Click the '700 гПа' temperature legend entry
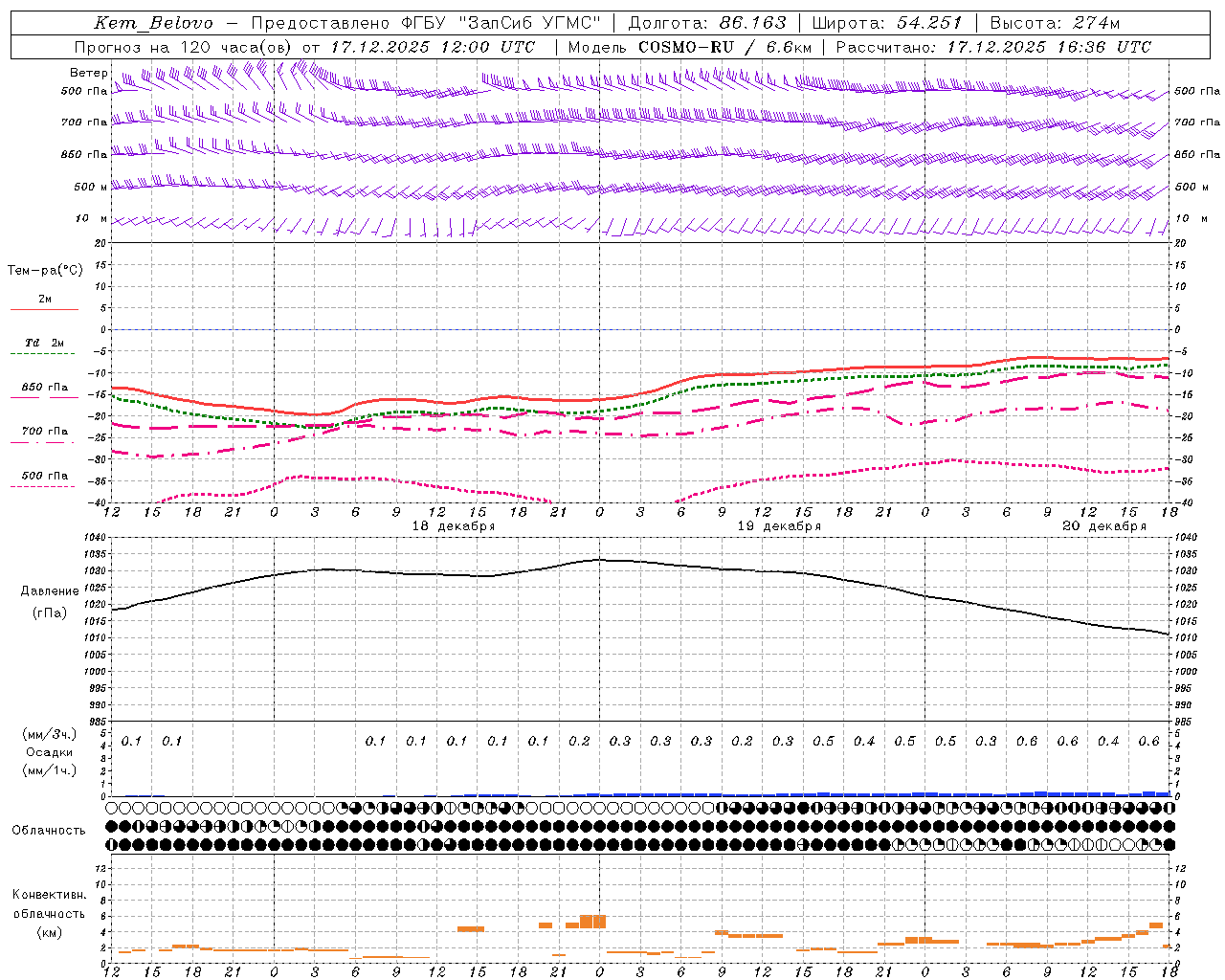This screenshot has height=980, width=1225. [45, 432]
